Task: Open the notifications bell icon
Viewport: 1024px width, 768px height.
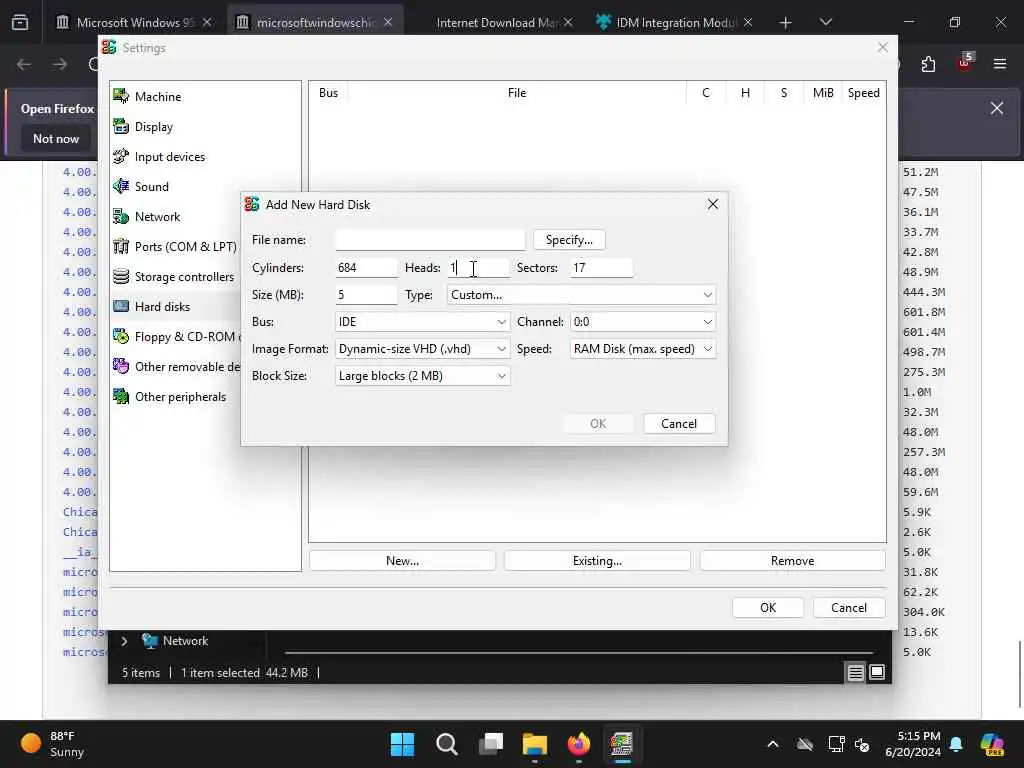Action: pyautogui.click(x=956, y=744)
